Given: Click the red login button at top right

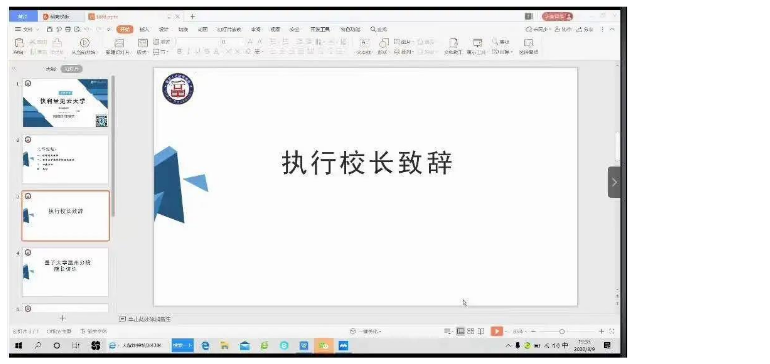Looking at the screenshot, I should tap(557, 17).
